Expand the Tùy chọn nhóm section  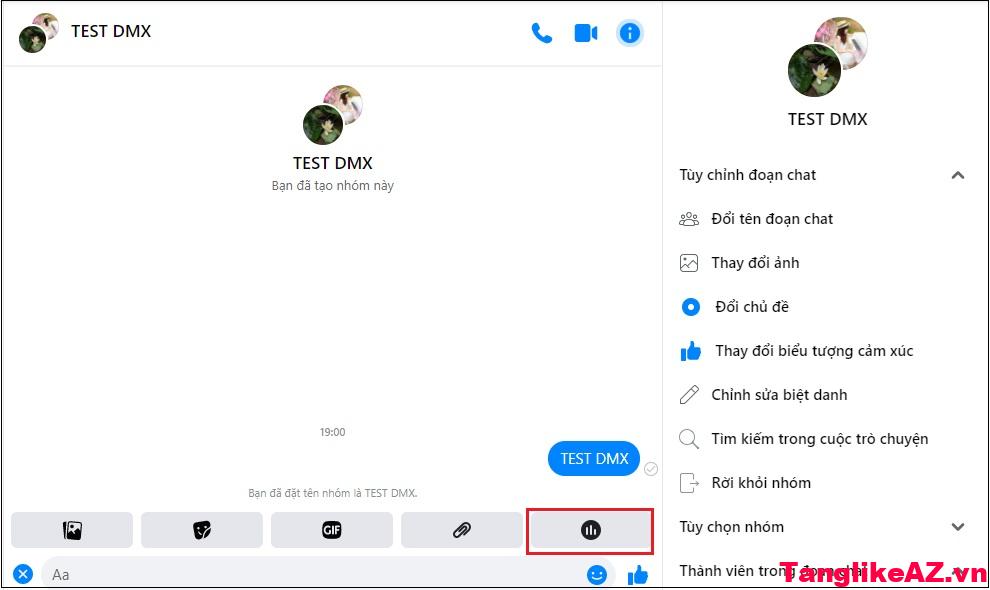tap(957, 526)
